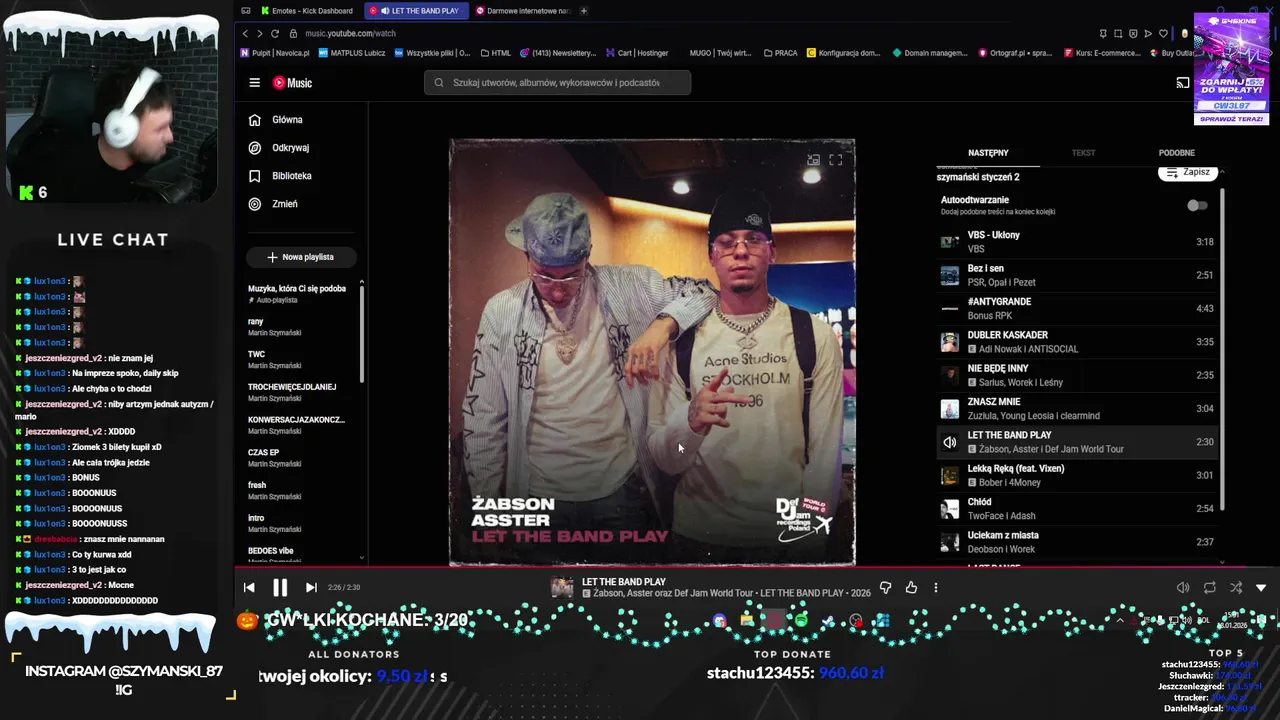Create Nowa playlista
Screen dimensions: 1280x720
[301, 257]
